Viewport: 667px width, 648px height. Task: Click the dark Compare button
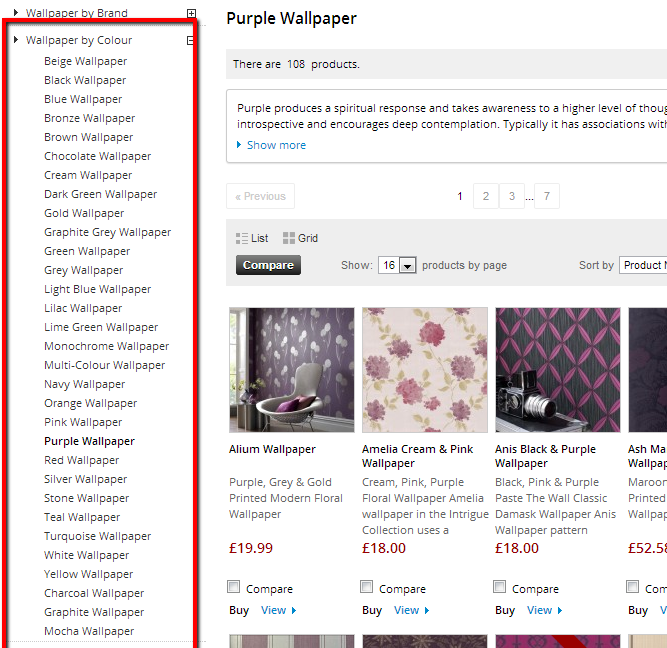point(268,265)
